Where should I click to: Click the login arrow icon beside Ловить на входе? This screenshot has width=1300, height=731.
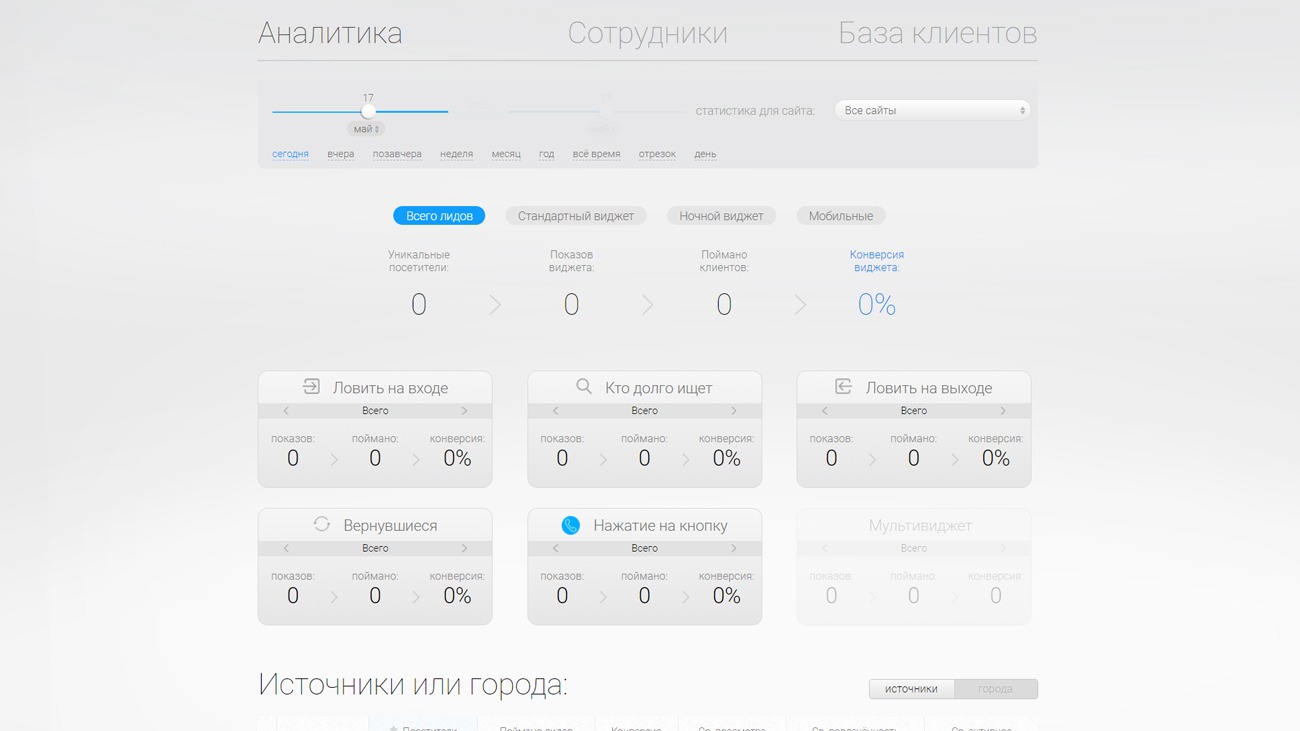pyautogui.click(x=311, y=387)
